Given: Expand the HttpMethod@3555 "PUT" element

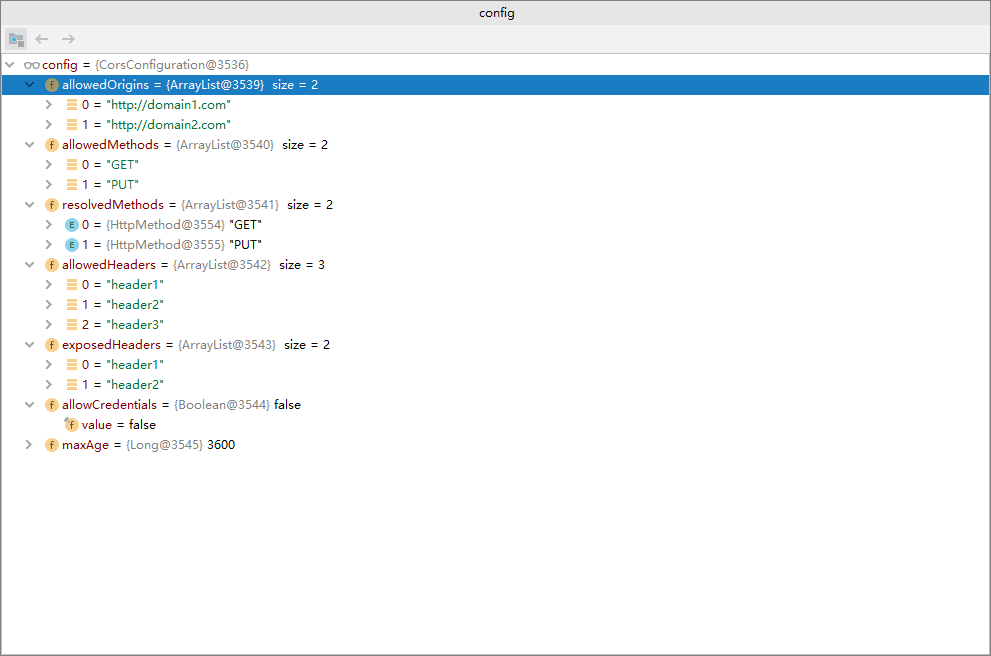Looking at the screenshot, I should (49, 245).
